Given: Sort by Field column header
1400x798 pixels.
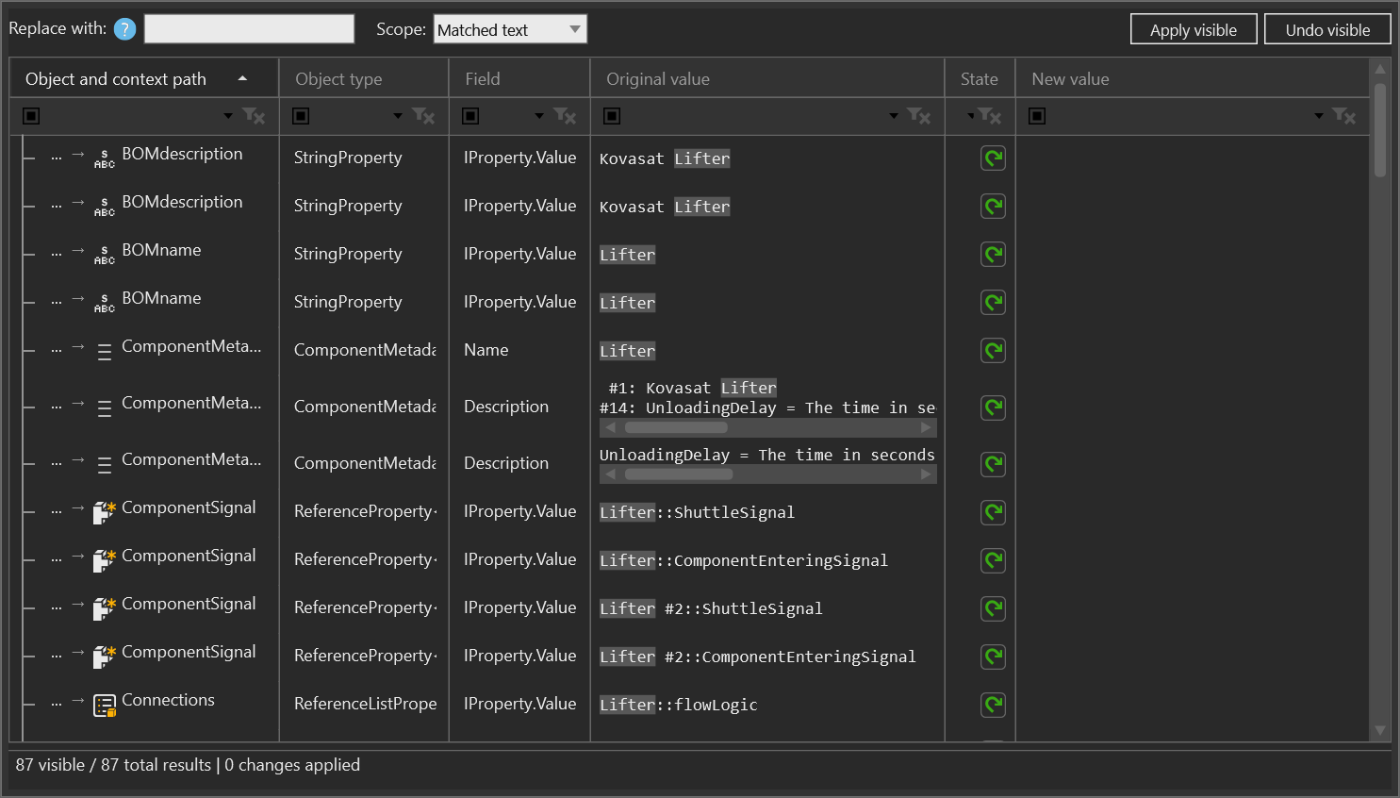Looking at the screenshot, I should [x=520, y=79].
